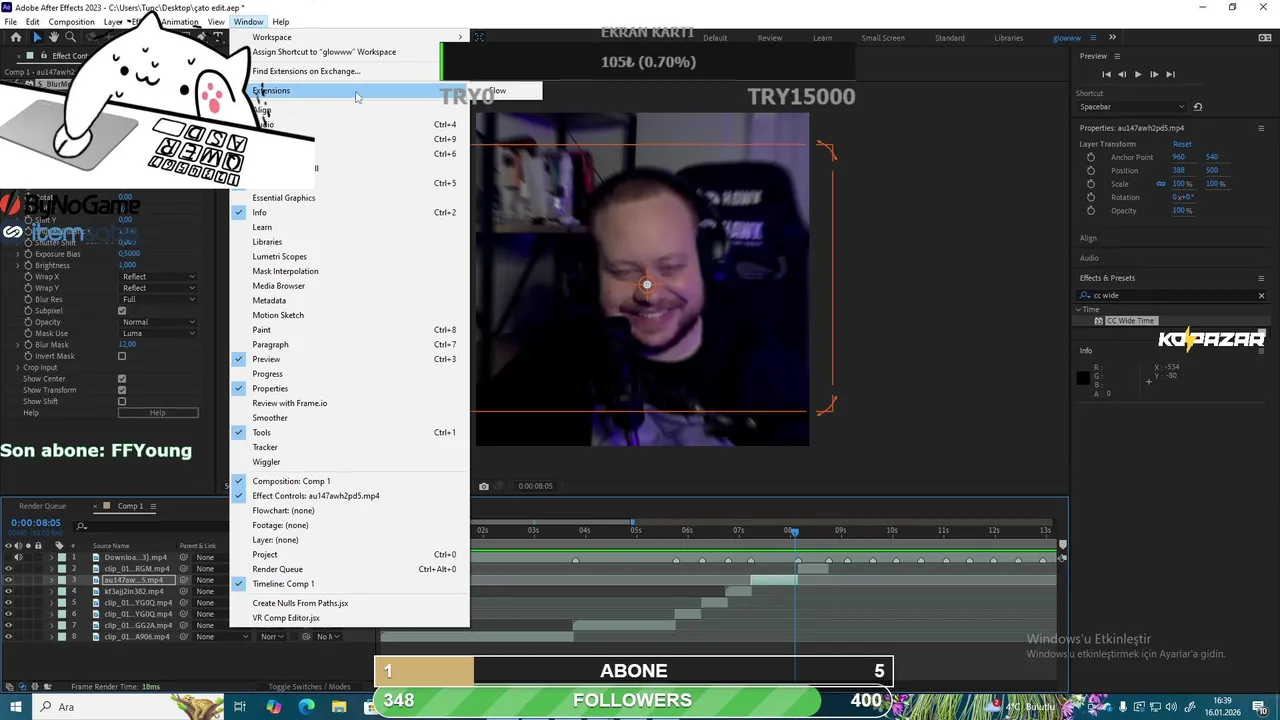Click parent pick whip for layer 4
The width and height of the screenshot is (1280, 720).
[184, 591]
